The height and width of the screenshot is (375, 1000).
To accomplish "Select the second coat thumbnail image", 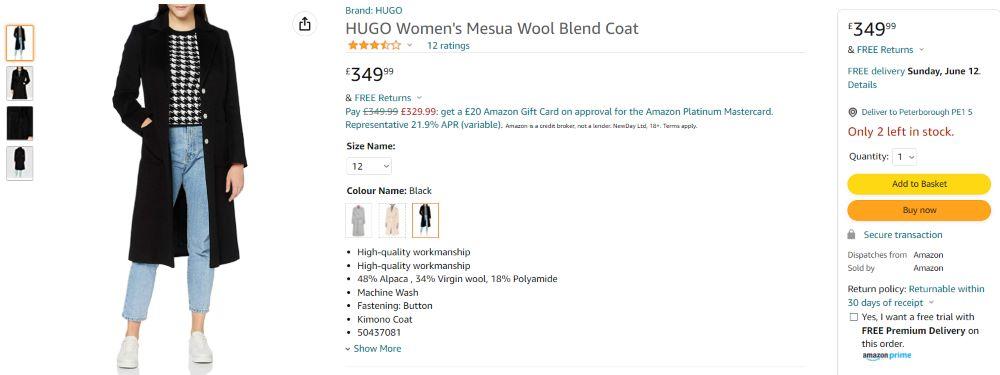I will pyautogui.click(x=20, y=83).
